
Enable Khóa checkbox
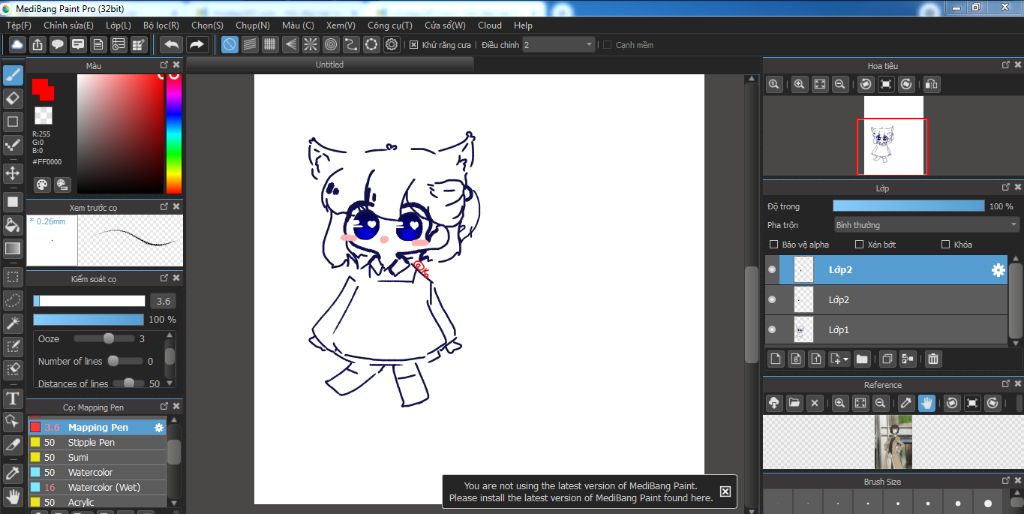[x=945, y=244]
